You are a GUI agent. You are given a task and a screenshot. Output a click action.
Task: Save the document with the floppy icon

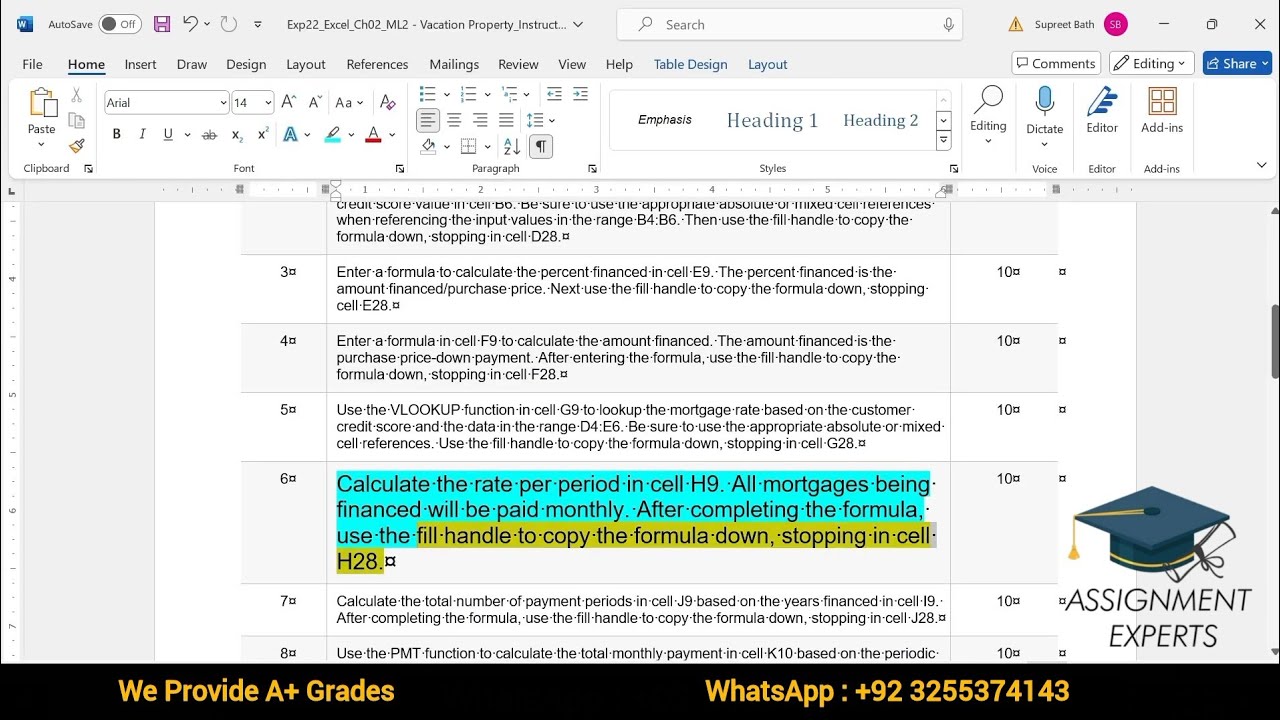pyautogui.click(x=161, y=24)
